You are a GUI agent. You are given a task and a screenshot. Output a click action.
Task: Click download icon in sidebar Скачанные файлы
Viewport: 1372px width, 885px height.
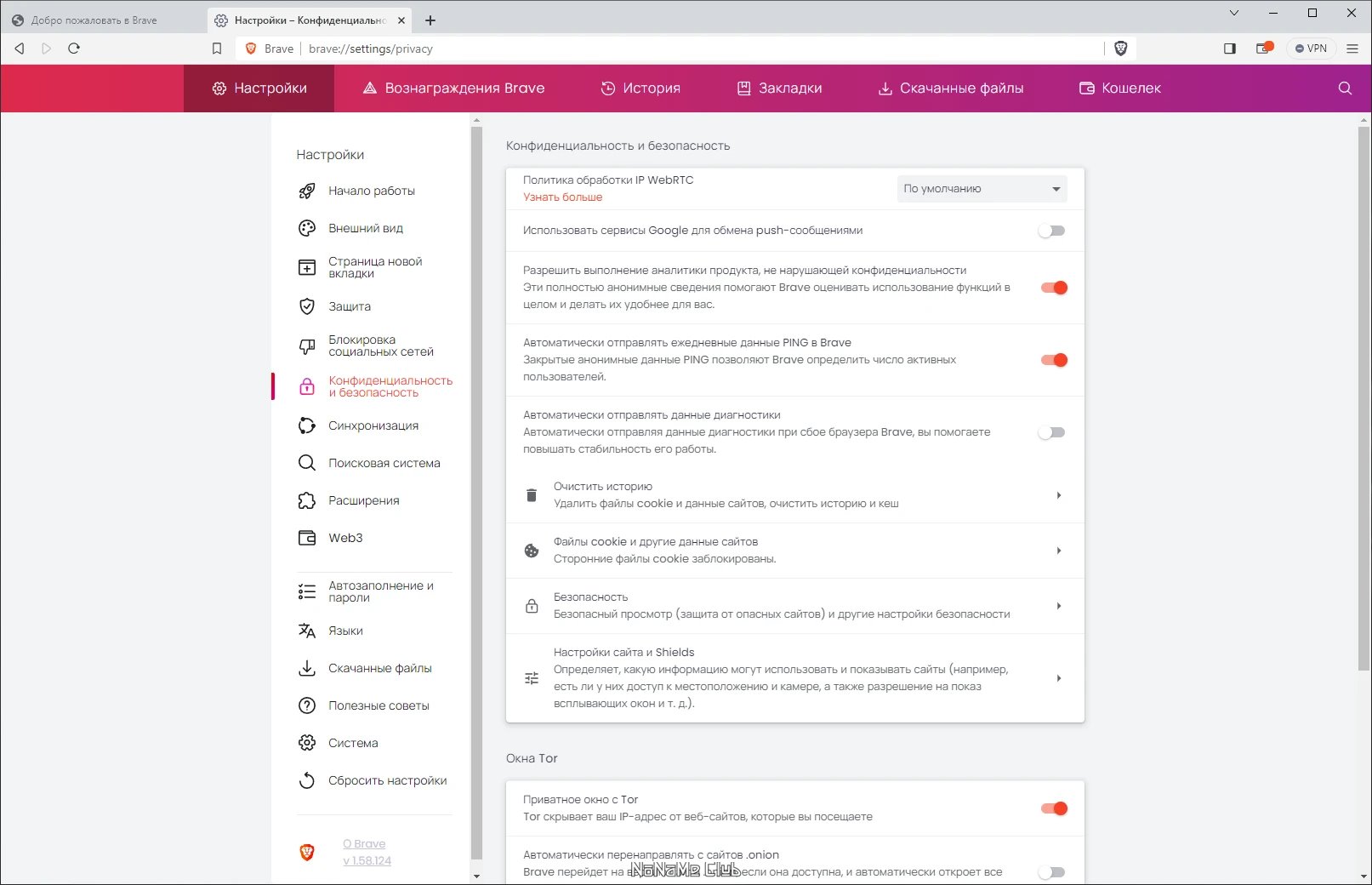click(307, 668)
